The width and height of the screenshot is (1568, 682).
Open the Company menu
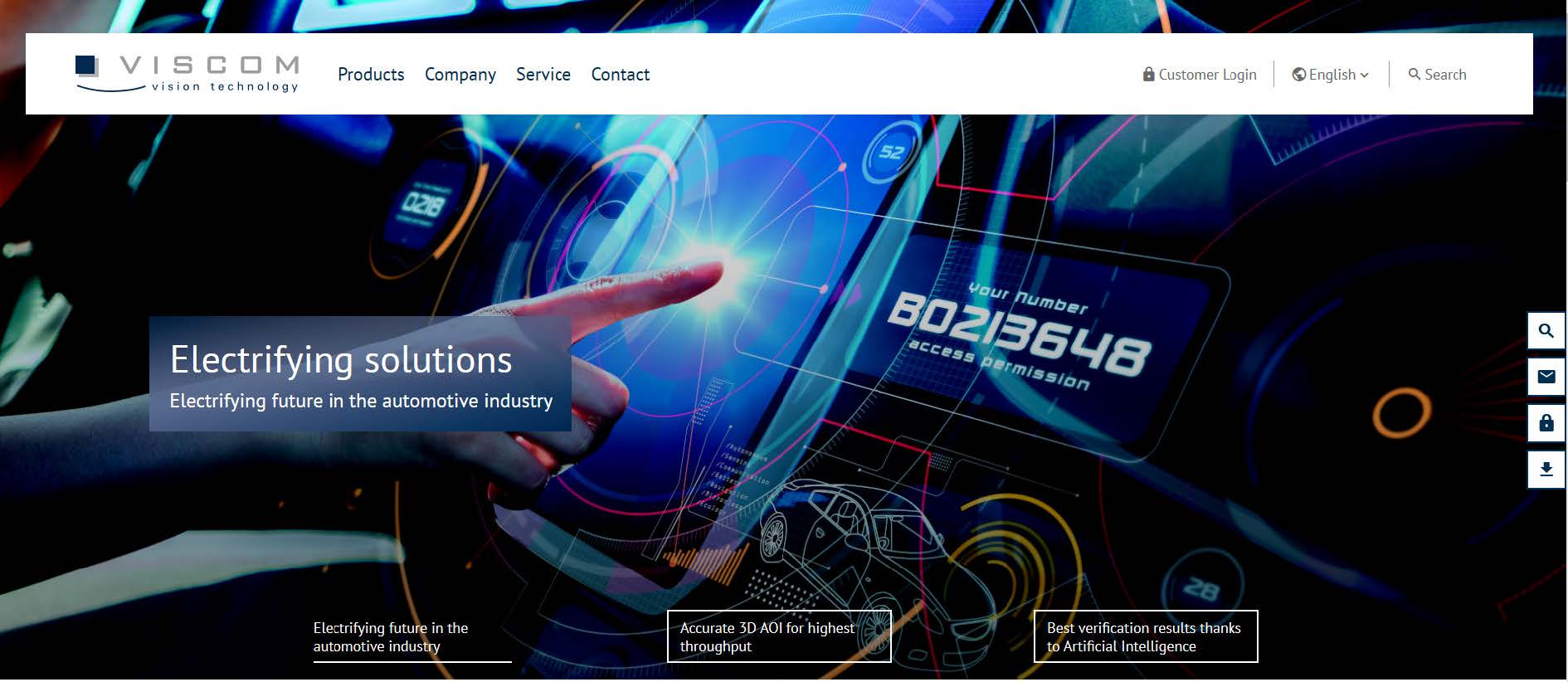coord(460,75)
